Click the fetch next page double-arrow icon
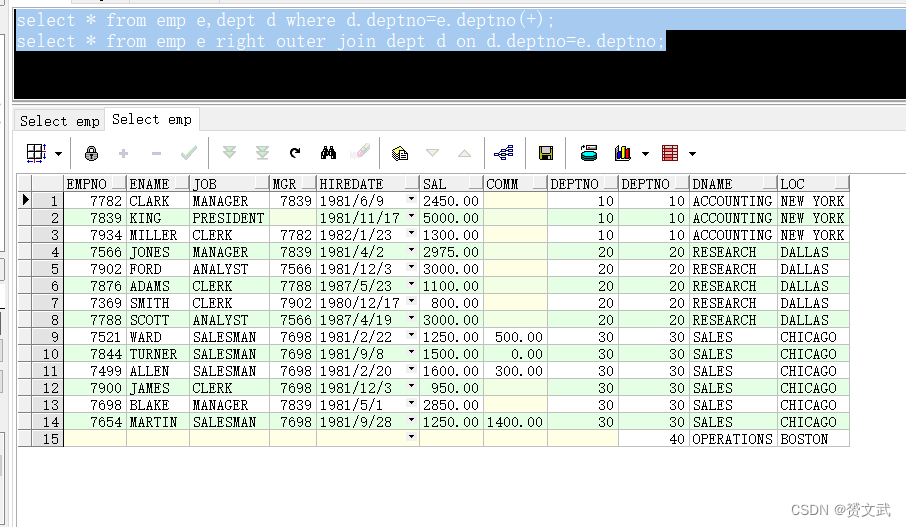This screenshot has height=527, width=906. pos(229,153)
